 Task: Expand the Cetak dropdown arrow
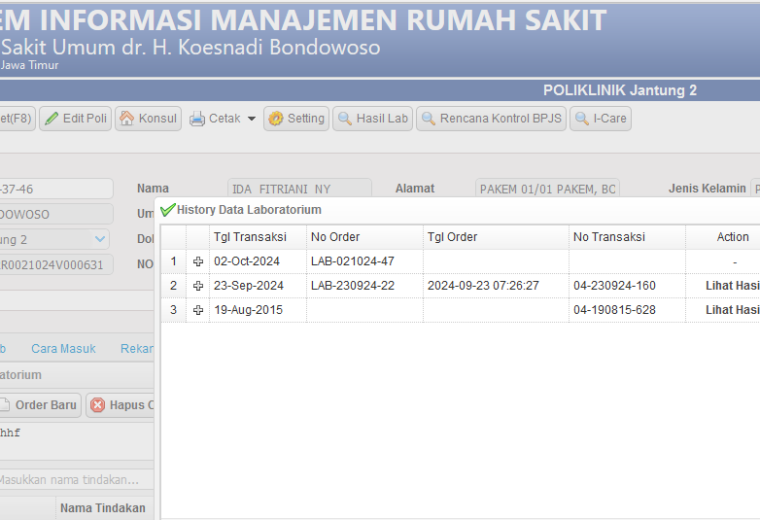pos(252,119)
